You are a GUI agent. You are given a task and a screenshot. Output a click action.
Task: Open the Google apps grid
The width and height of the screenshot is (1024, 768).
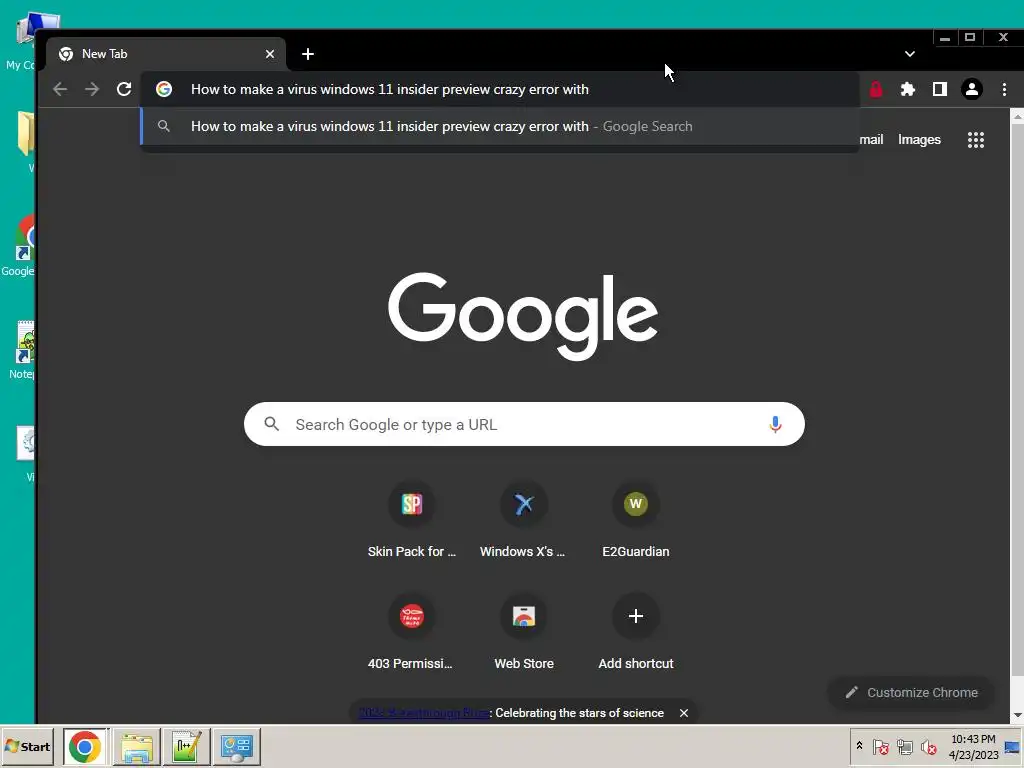coord(976,140)
